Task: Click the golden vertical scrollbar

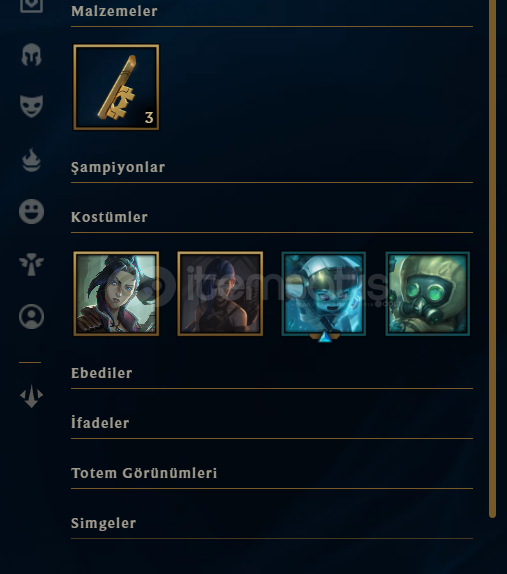Action: pyautogui.click(x=492, y=258)
